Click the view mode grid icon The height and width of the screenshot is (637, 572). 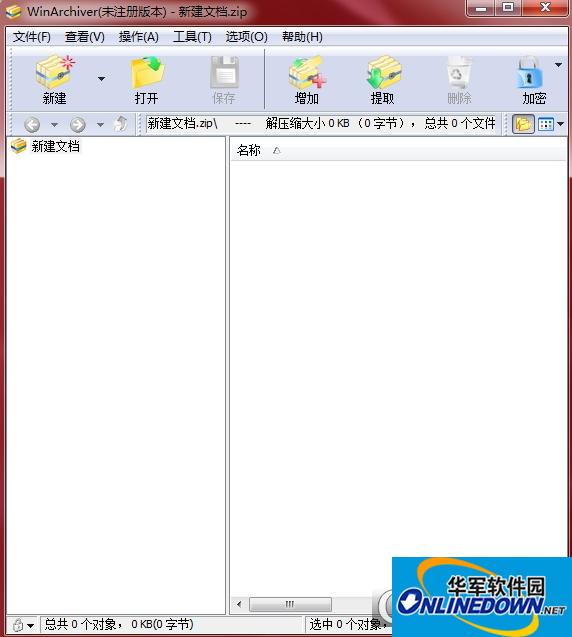point(546,124)
